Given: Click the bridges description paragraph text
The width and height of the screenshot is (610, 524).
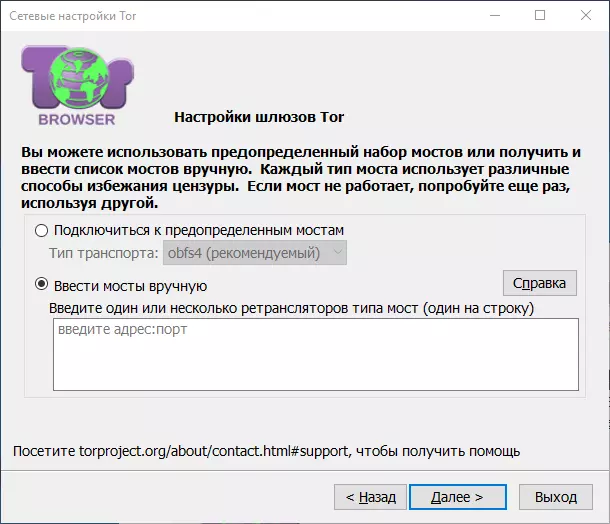Looking at the screenshot, I should 300,177.
